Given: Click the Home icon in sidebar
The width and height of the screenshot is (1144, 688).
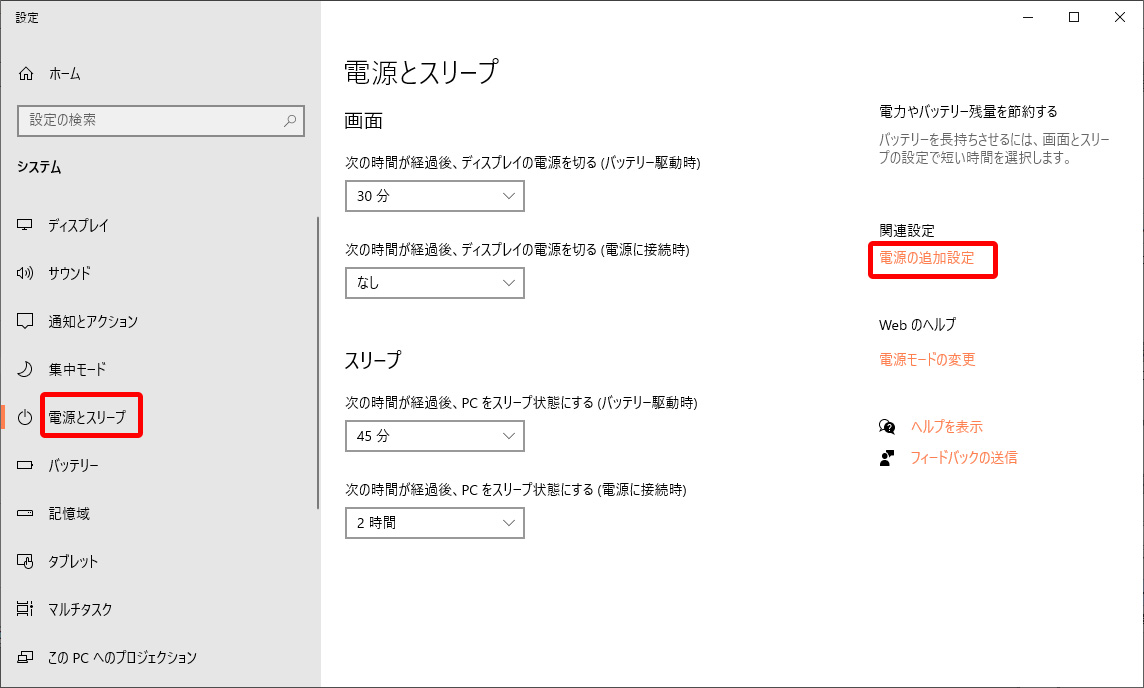Looking at the screenshot, I should 26,74.
